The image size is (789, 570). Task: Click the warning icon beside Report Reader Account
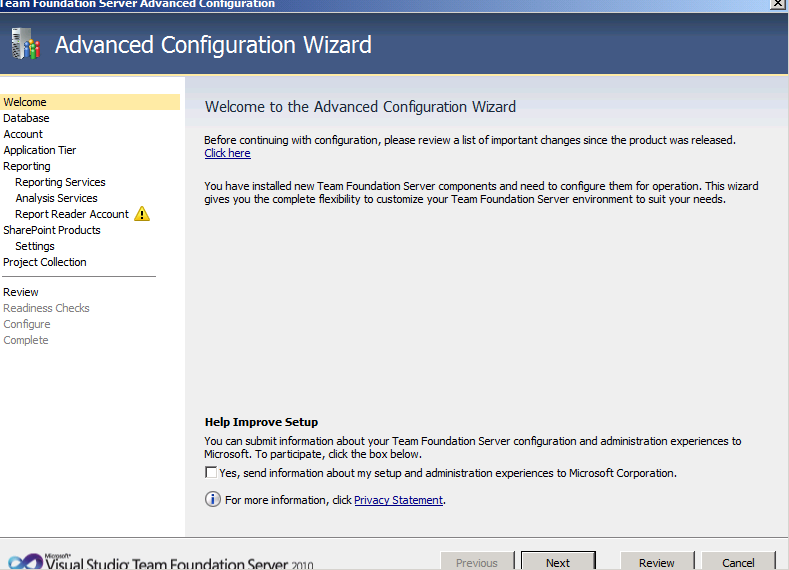(x=142, y=214)
